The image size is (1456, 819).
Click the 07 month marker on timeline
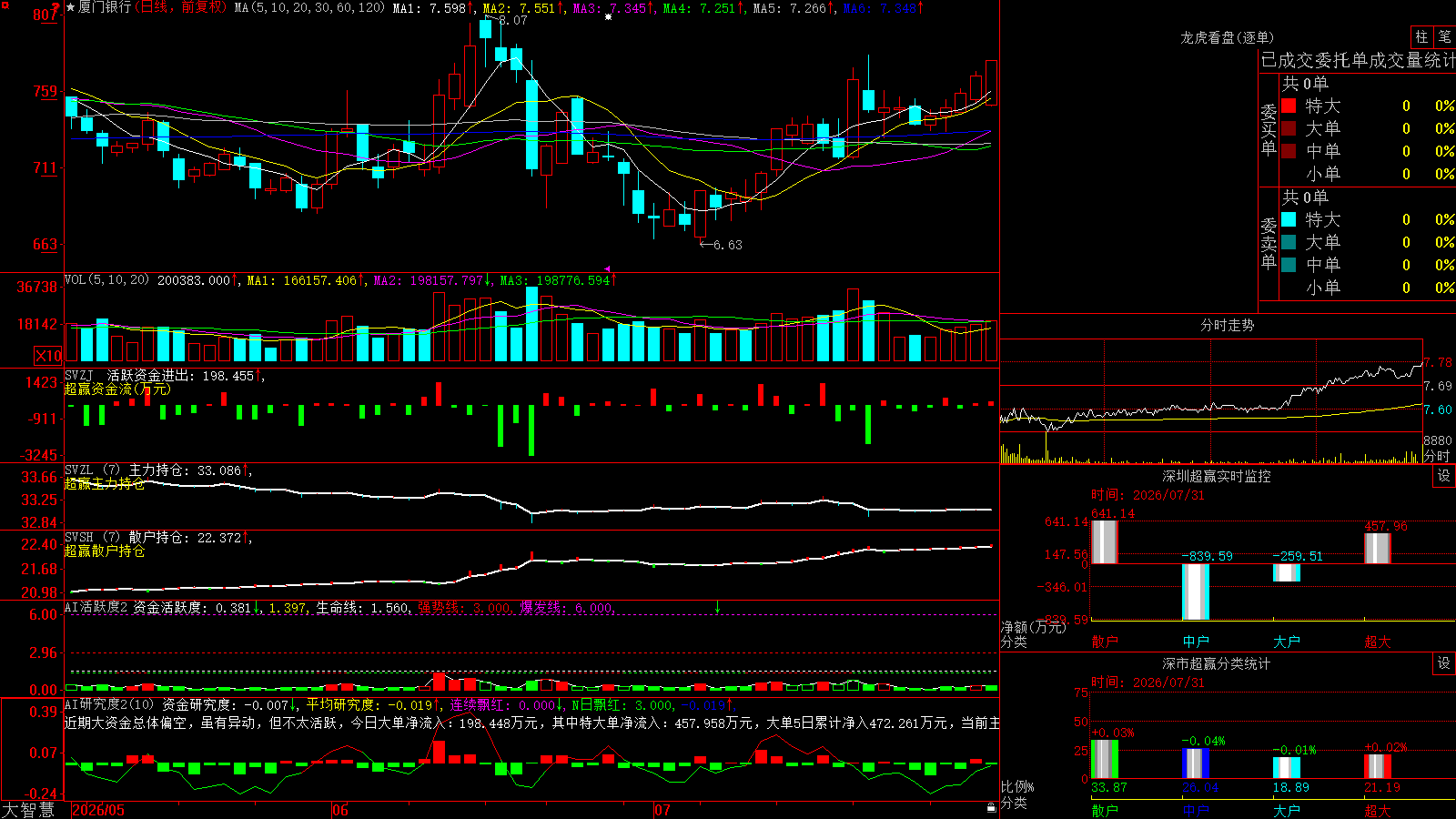(662, 810)
